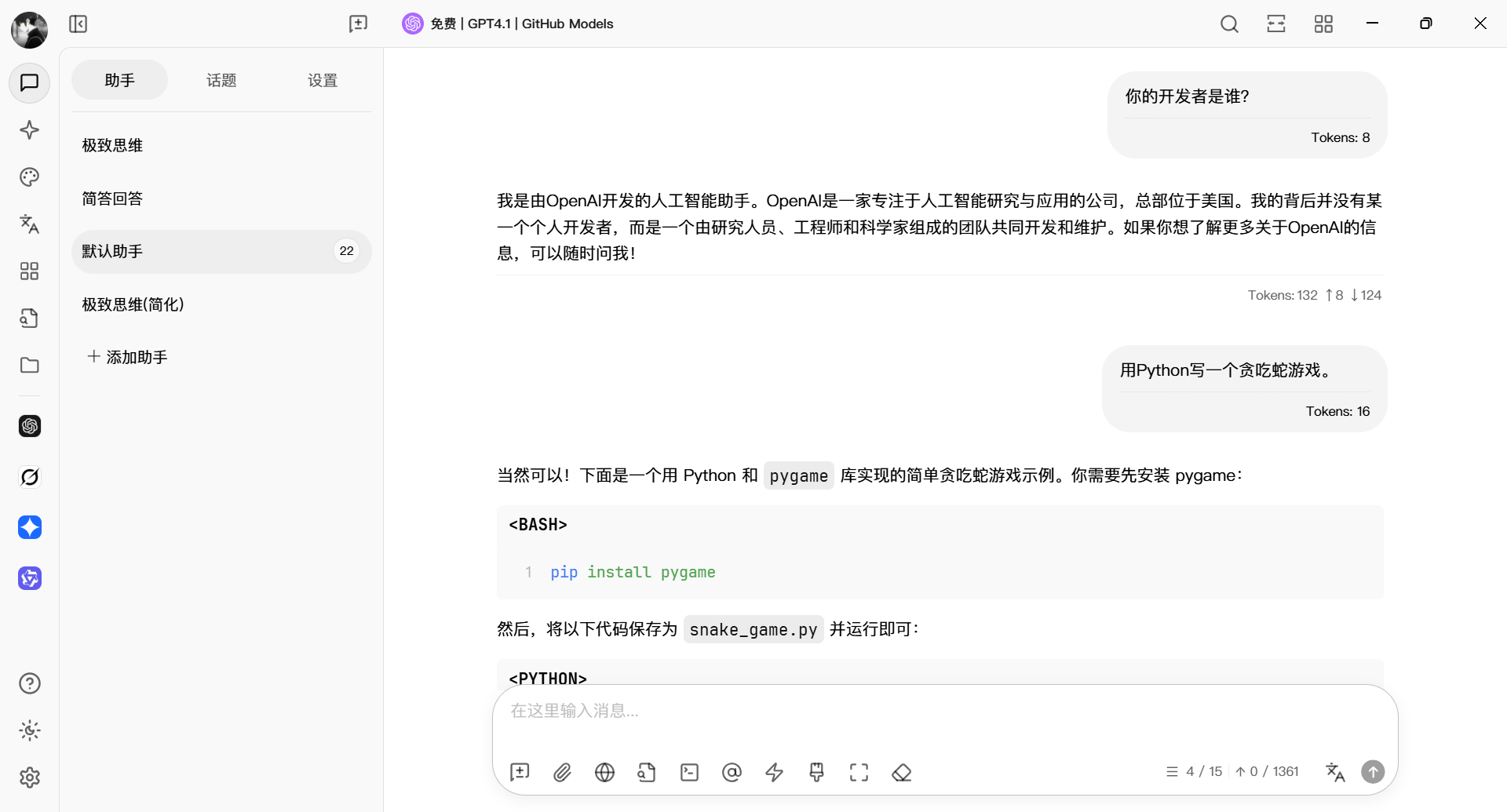
Task: Mention a model with @ icon
Action: click(732, 772)
